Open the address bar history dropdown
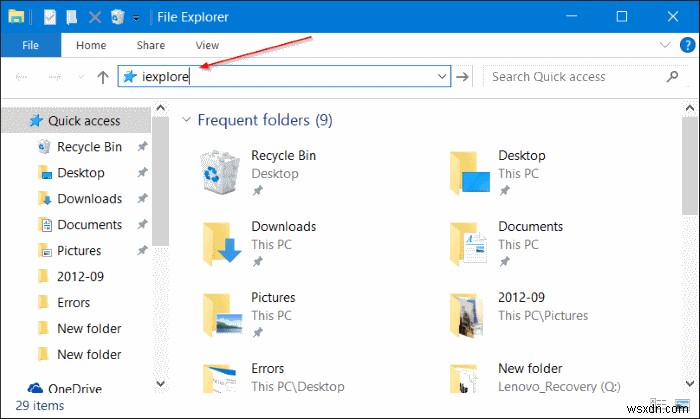The height and width of the screenshot is (419, 700). [x=442, y=76]
